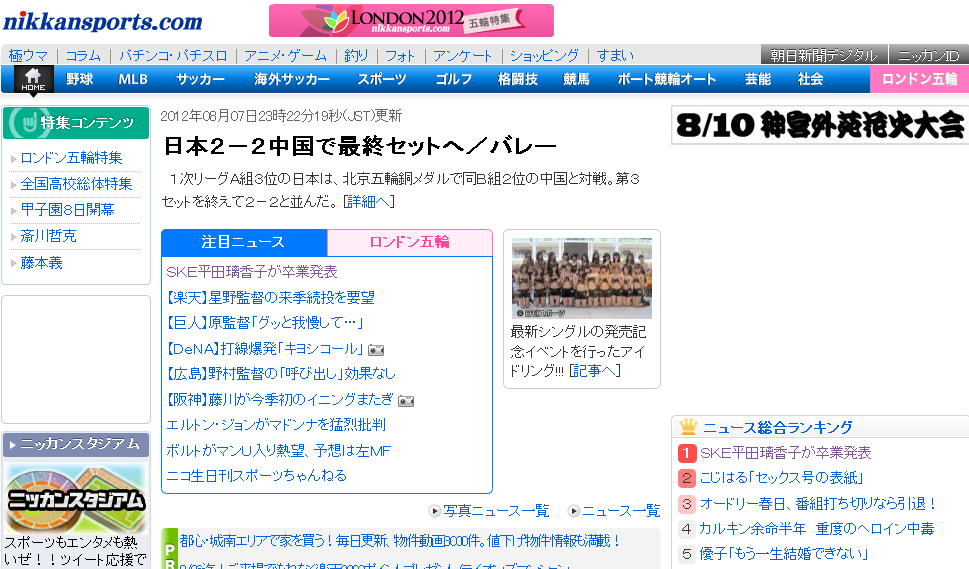Click camera icon beside DeNA headline
Image resolution: width=969 pixels, height=569 pixels.
click(x=376, y=350)
